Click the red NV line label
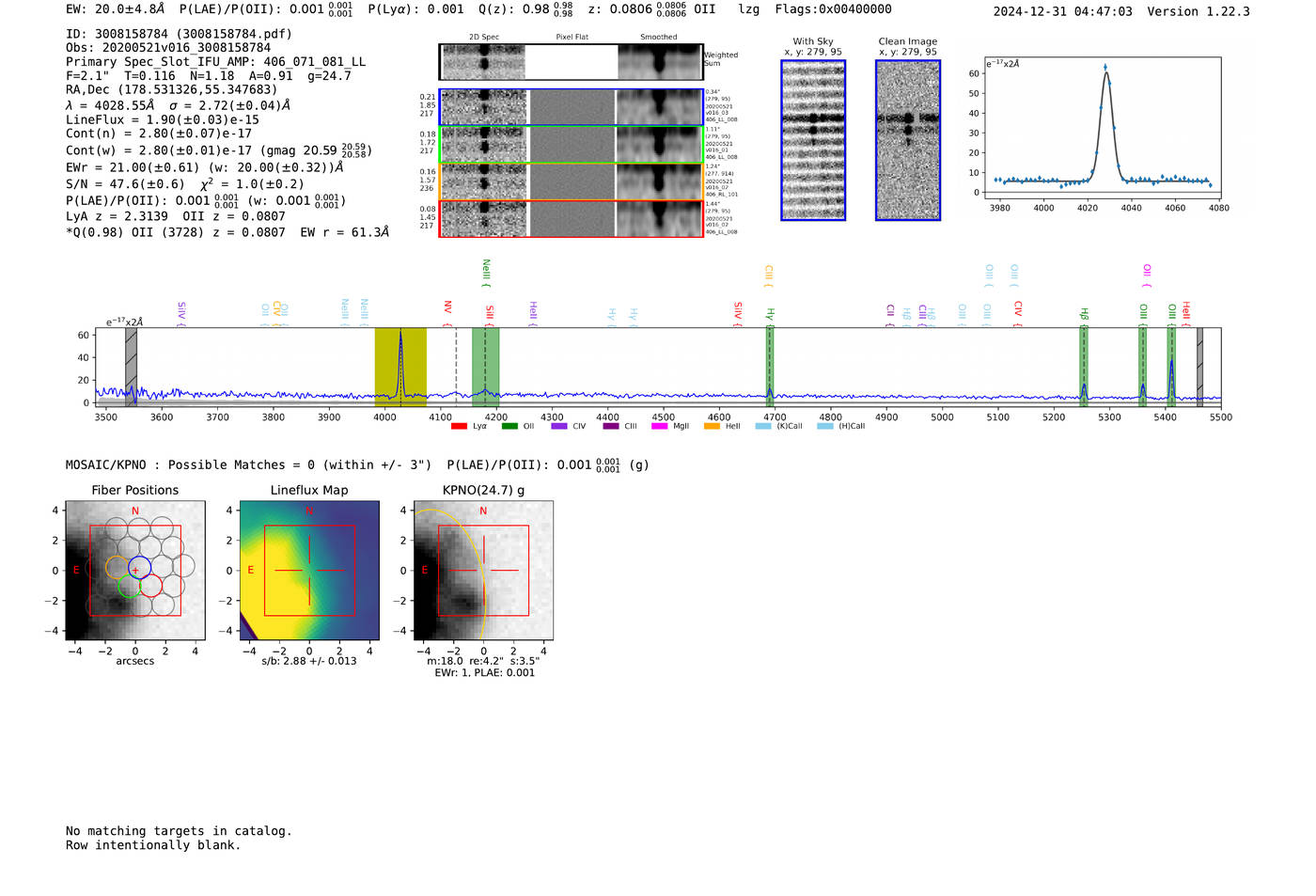Image resolution: width=1316 pixels, height=896 pixels. point(448,313)
